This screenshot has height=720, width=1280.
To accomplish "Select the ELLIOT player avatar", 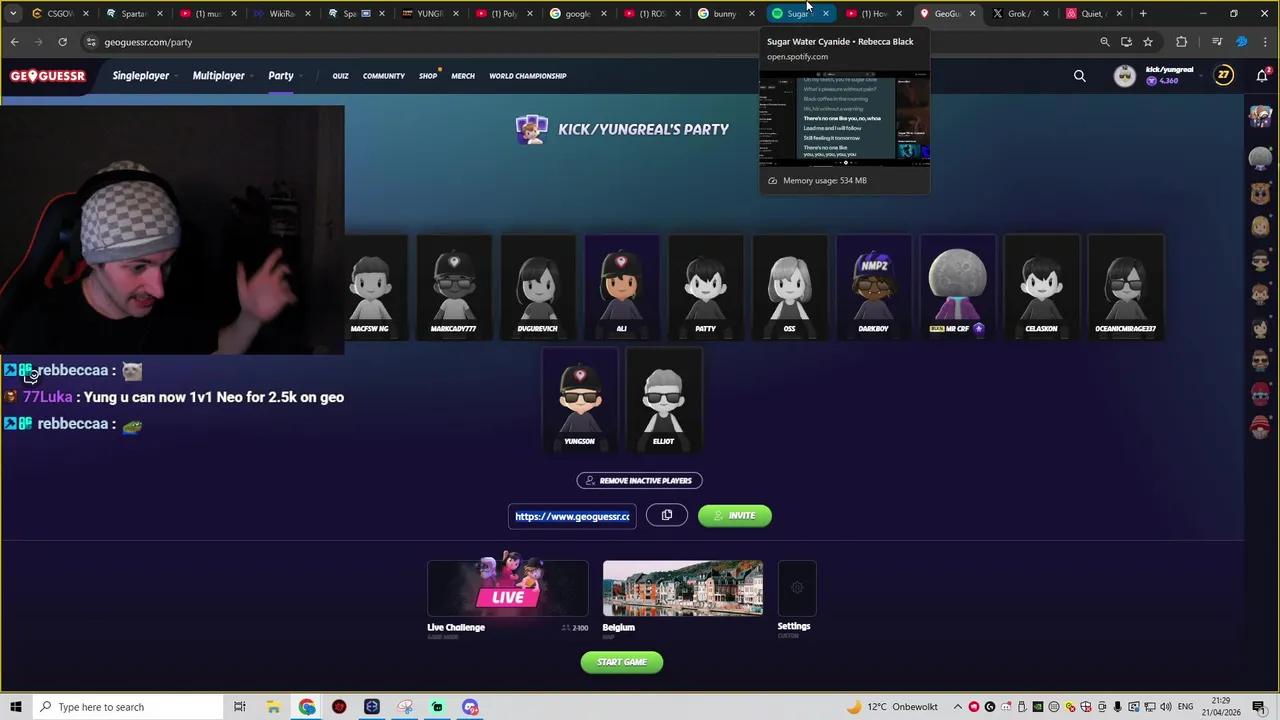I will tap(664, 400).
